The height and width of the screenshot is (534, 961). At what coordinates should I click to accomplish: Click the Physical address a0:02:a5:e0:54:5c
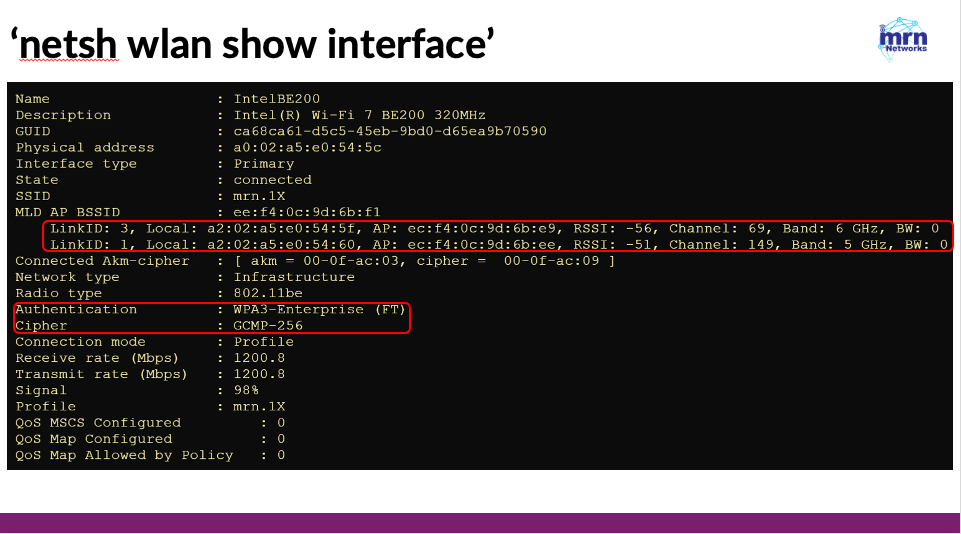click(308, 148)
